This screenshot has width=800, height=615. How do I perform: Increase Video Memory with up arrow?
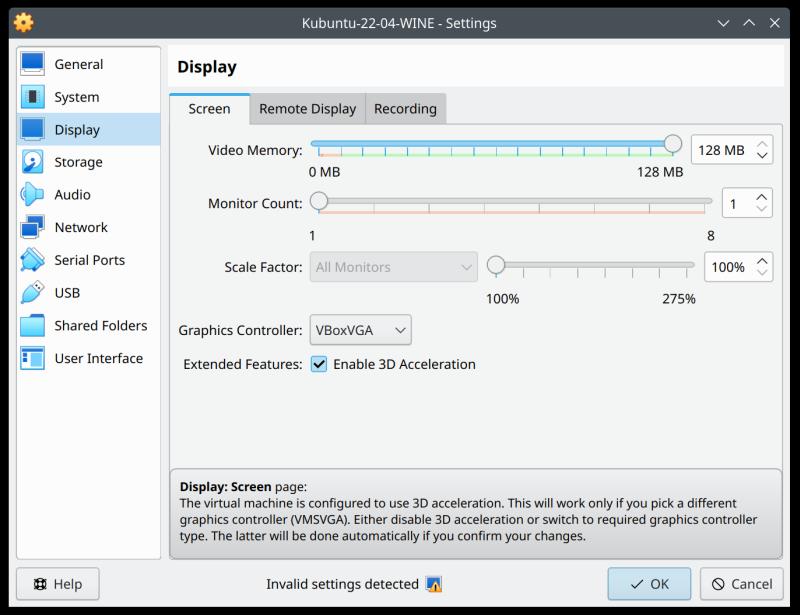click(x=762, y=144)
